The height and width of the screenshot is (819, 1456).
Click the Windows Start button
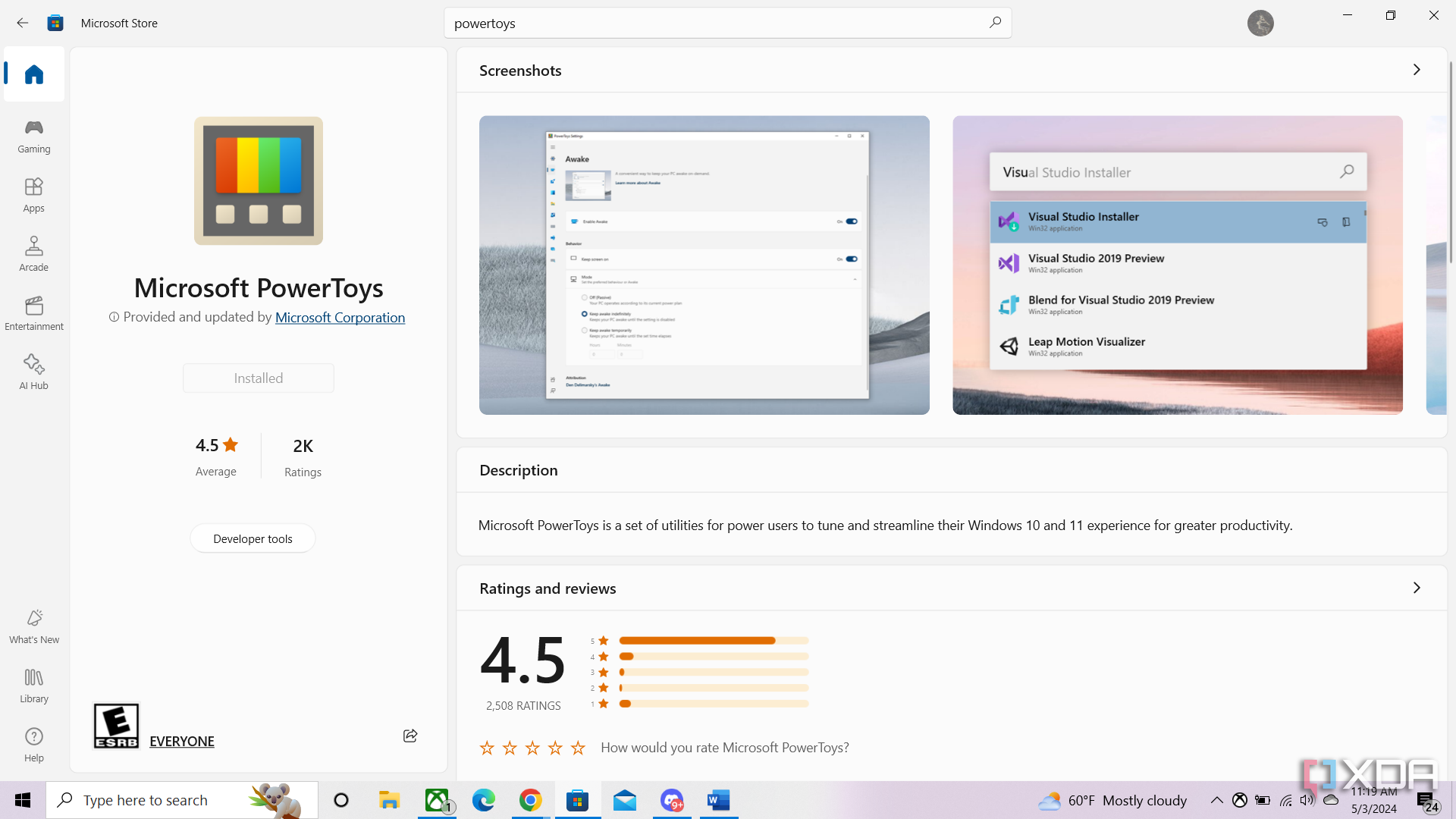pos(23,800)
